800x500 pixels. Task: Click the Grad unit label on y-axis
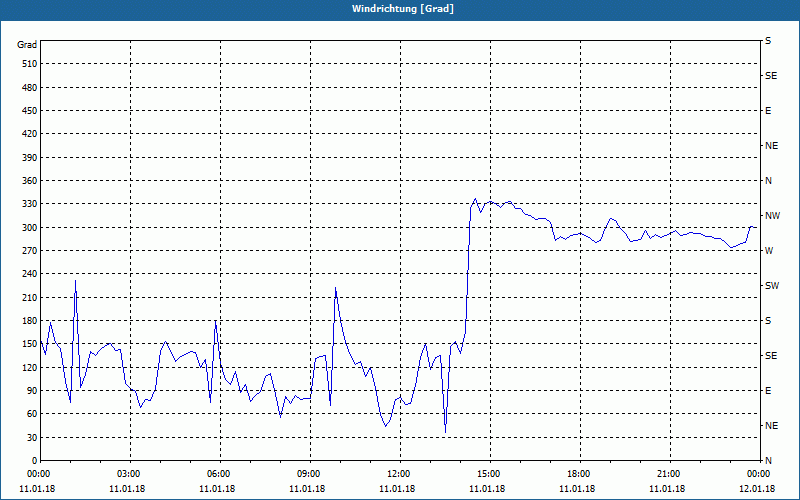pyautogui.click(x=27, y=45)
